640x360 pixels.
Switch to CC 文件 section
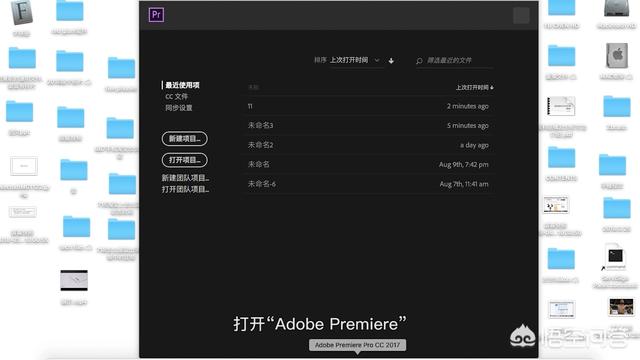(176, 96)
